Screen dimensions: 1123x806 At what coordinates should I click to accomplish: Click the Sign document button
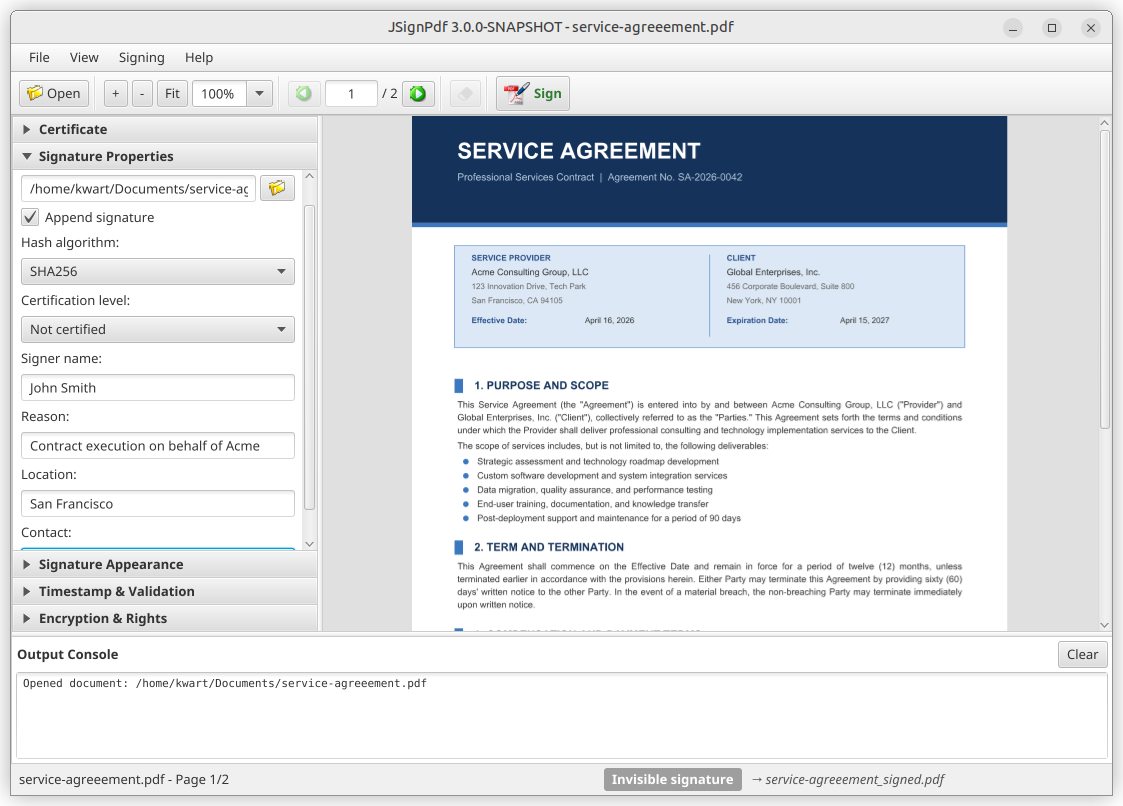533,94
